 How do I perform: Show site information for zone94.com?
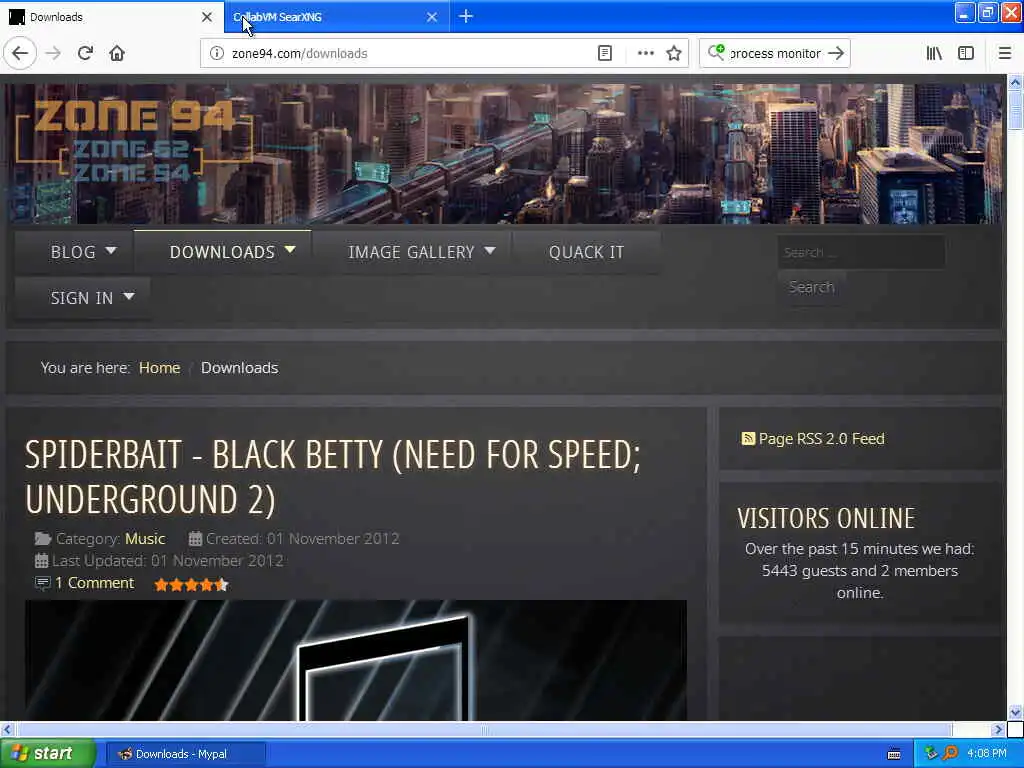pos(217,54)
